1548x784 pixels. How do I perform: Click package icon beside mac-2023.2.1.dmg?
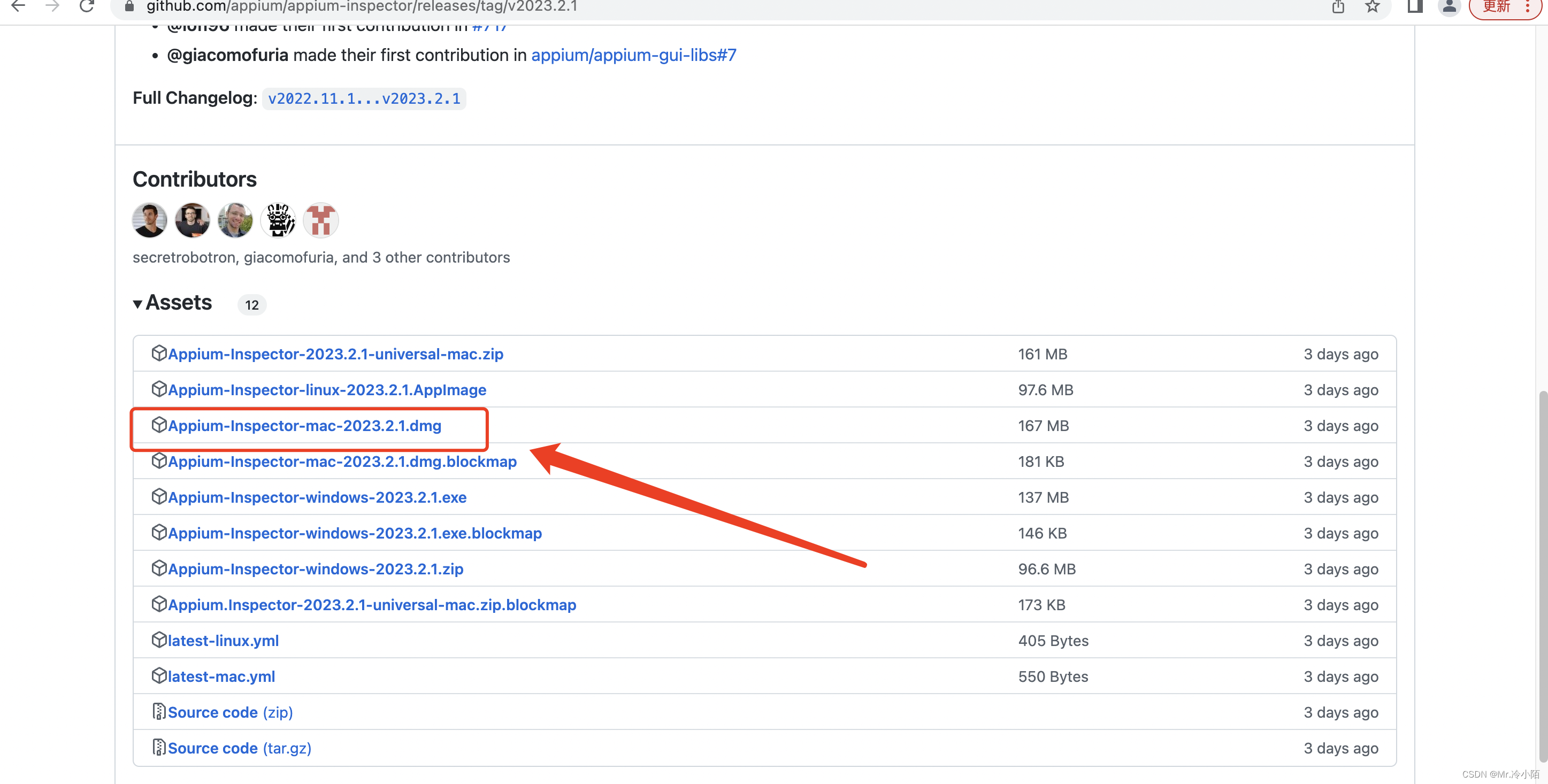click(x=159, y=424)
